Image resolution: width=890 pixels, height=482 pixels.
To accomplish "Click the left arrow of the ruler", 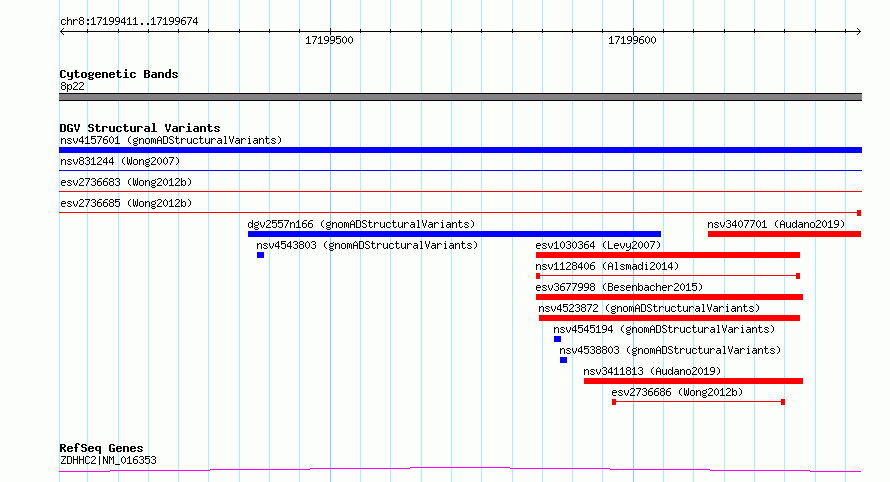I will click(62, 32).
